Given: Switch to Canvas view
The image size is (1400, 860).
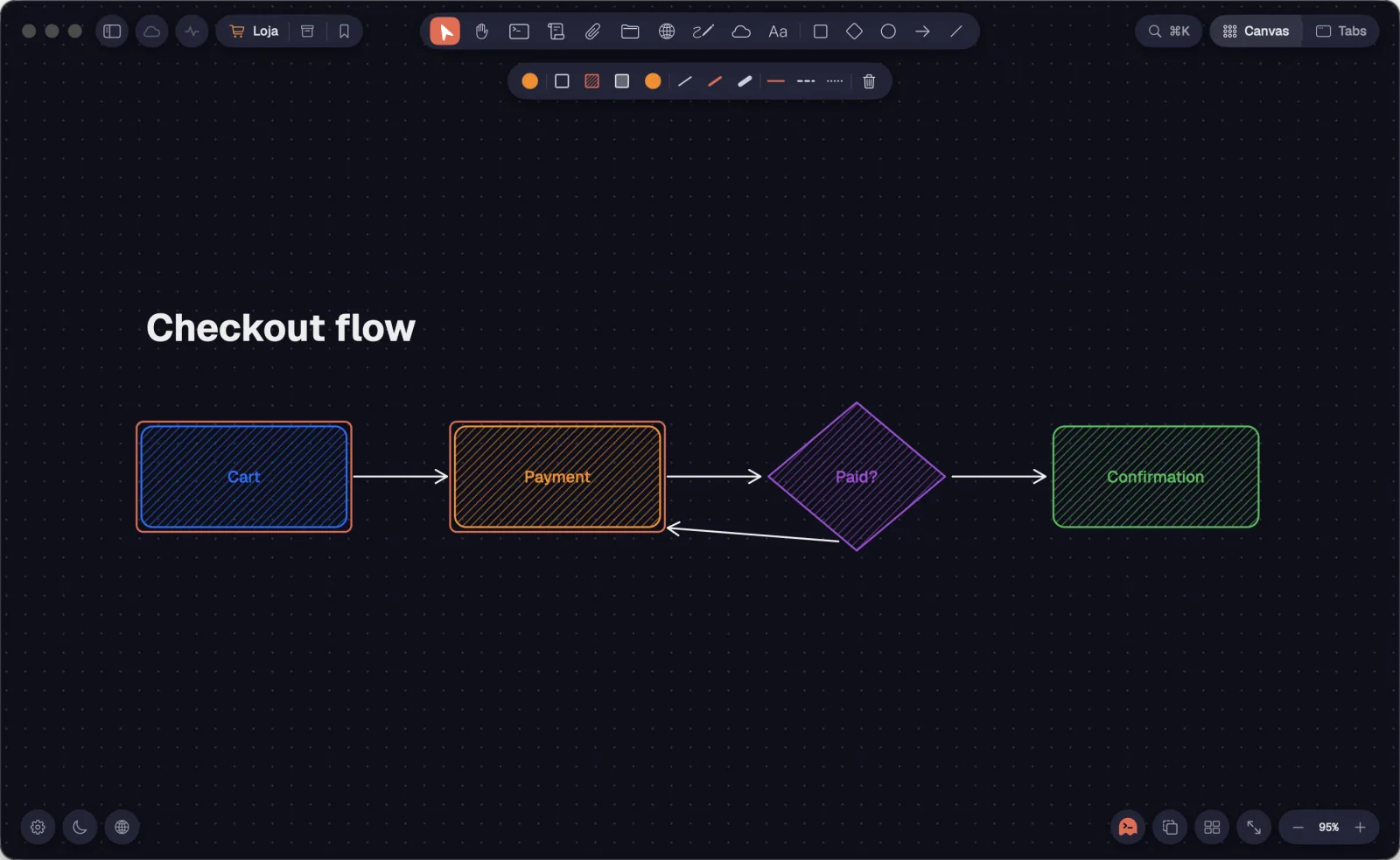Looking at the screenshot, I should point(1256,31).
